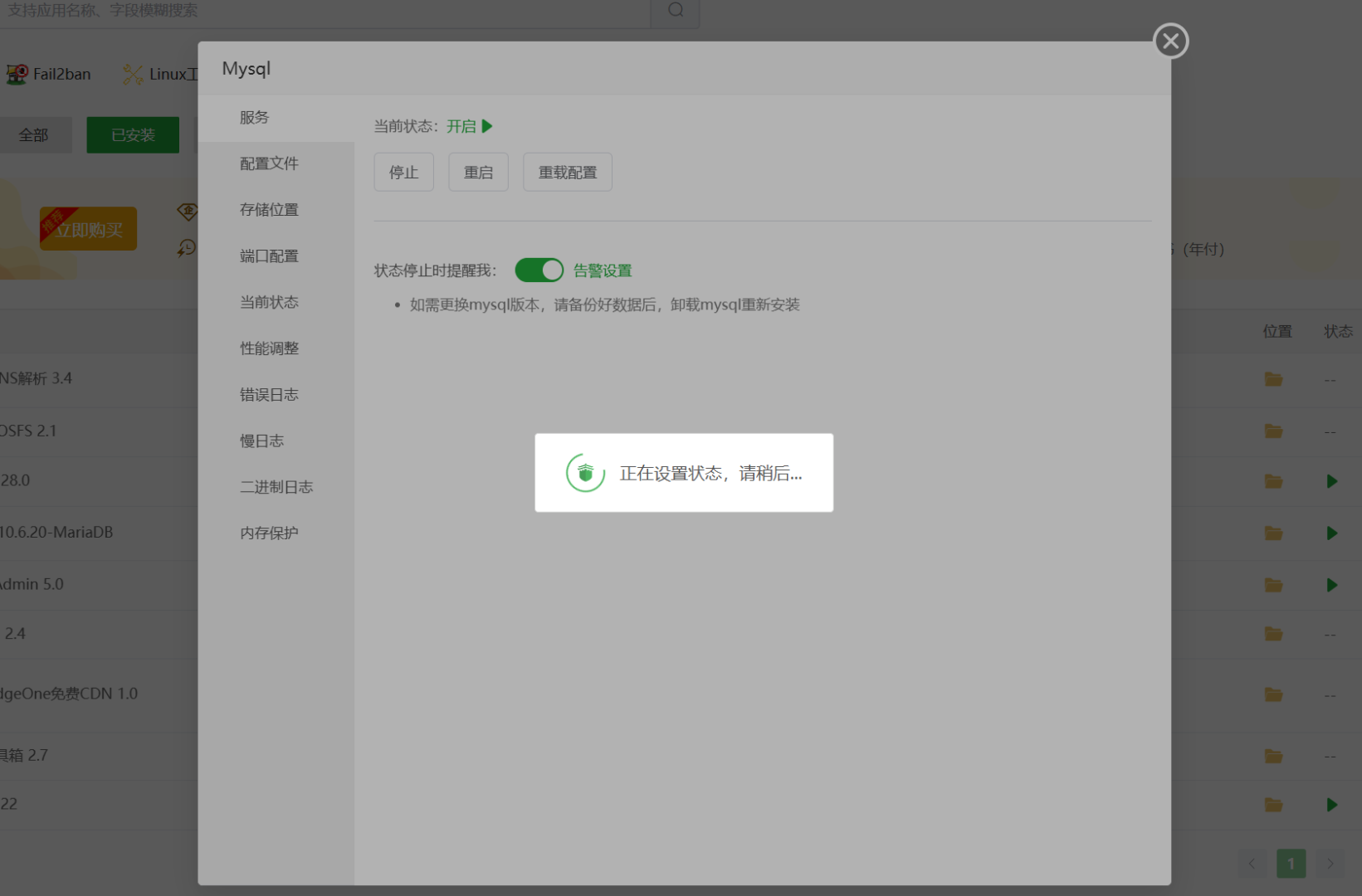Screen dimensions: 1362x896
Task: Click the 位置 column header
Action: [1277, 332]
